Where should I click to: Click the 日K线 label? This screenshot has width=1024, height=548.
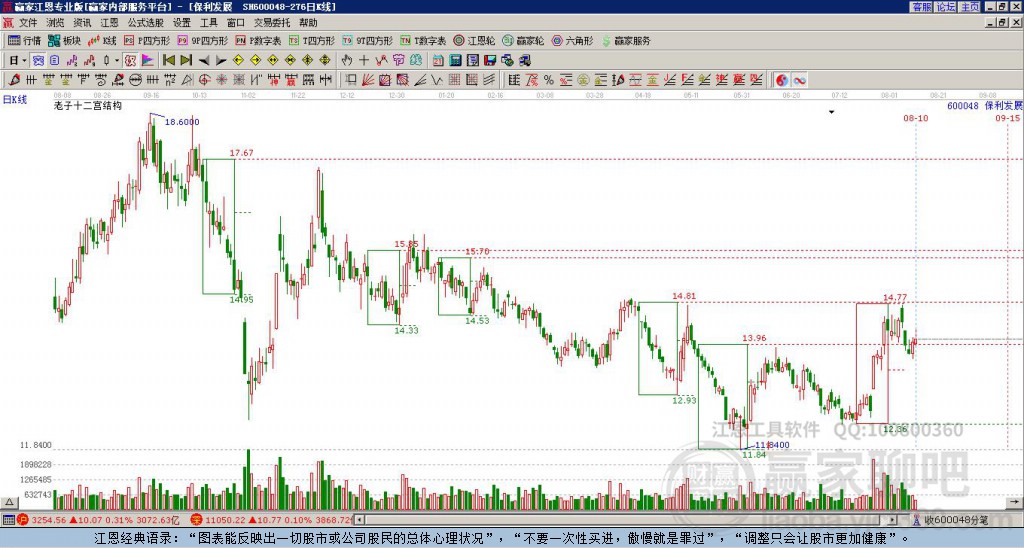click(x=15, y=100)
